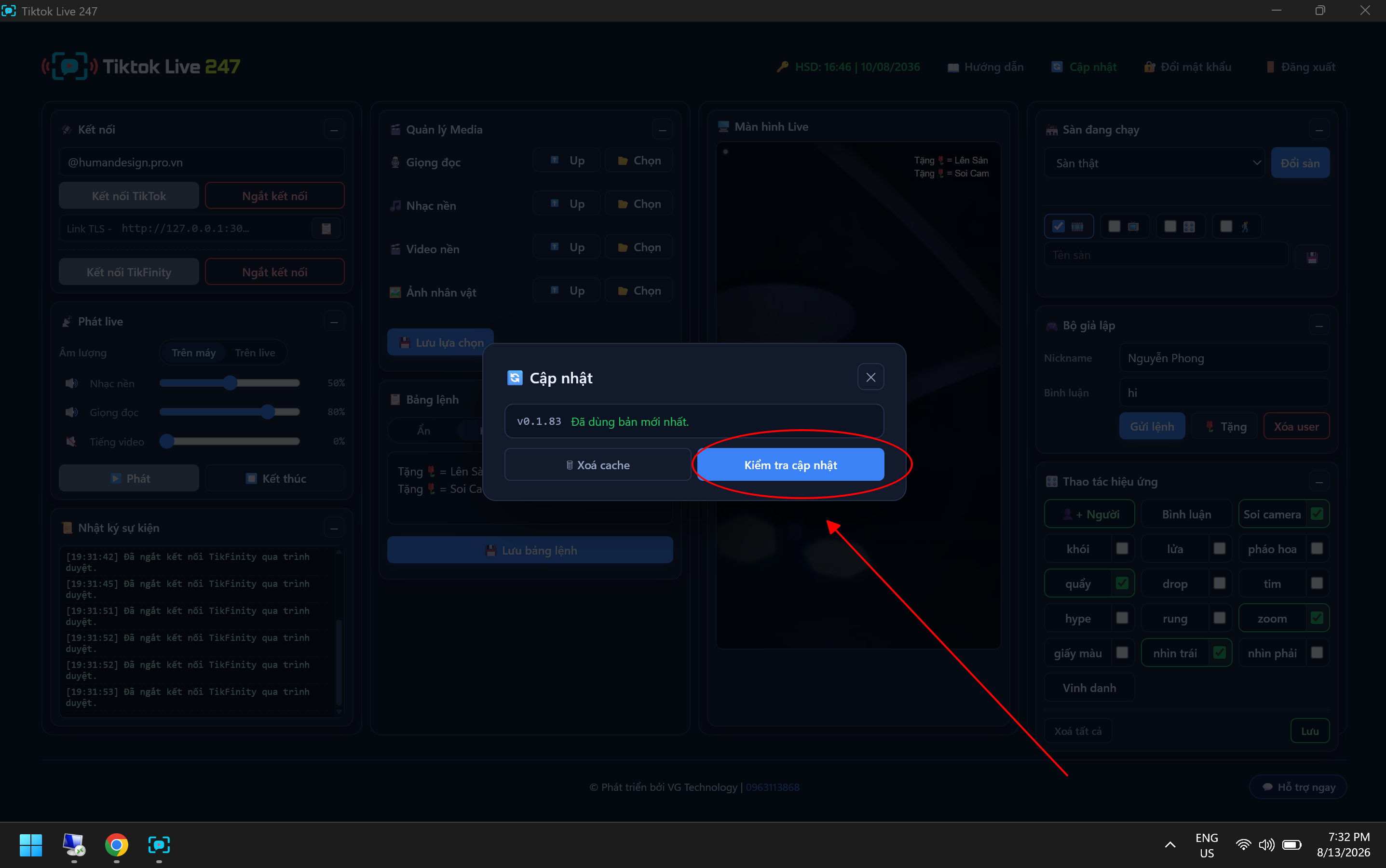Switch volume tab to Trên máy
Image resolution: width=1386 pixels, height=868 pixels.
coord(193,353)
